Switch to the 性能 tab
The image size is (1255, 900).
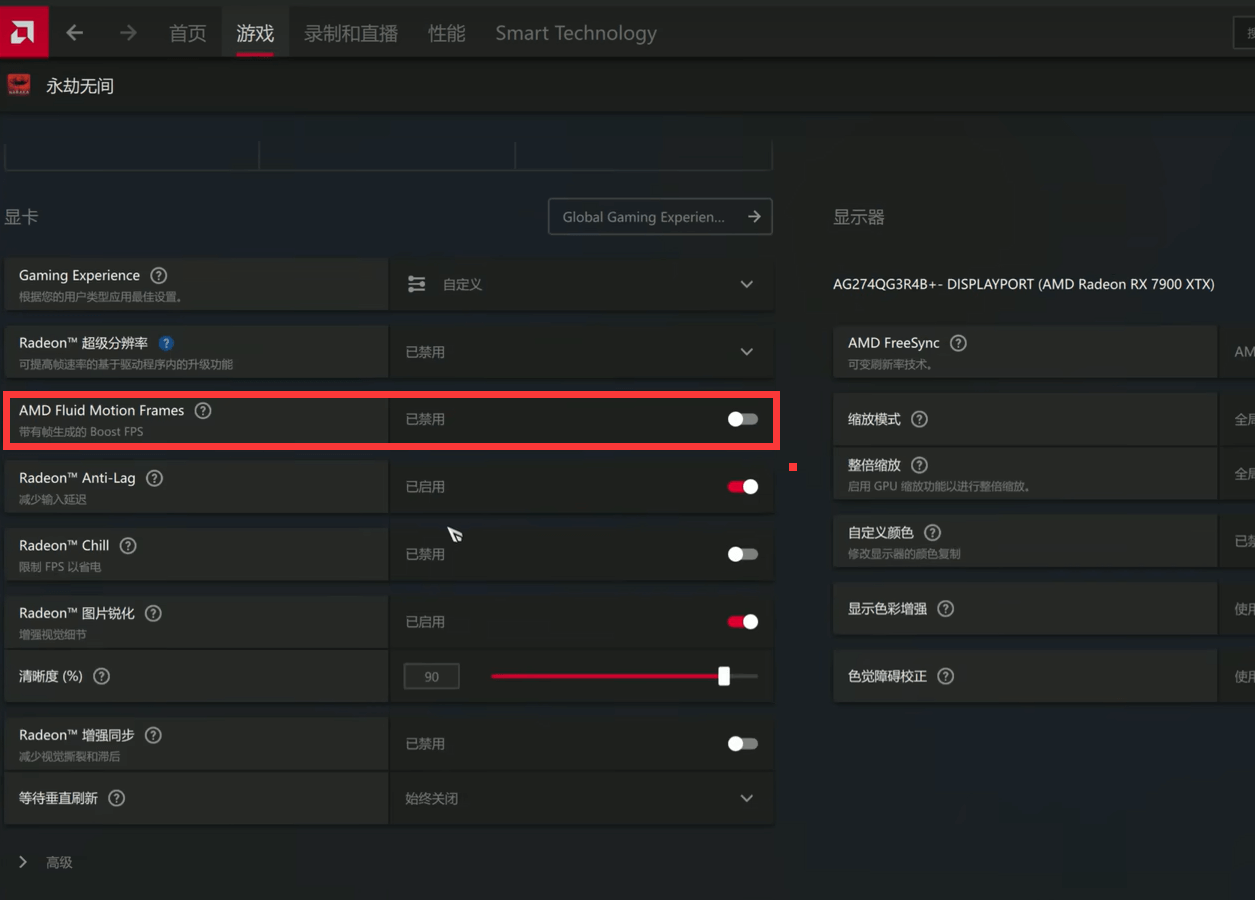446,33
